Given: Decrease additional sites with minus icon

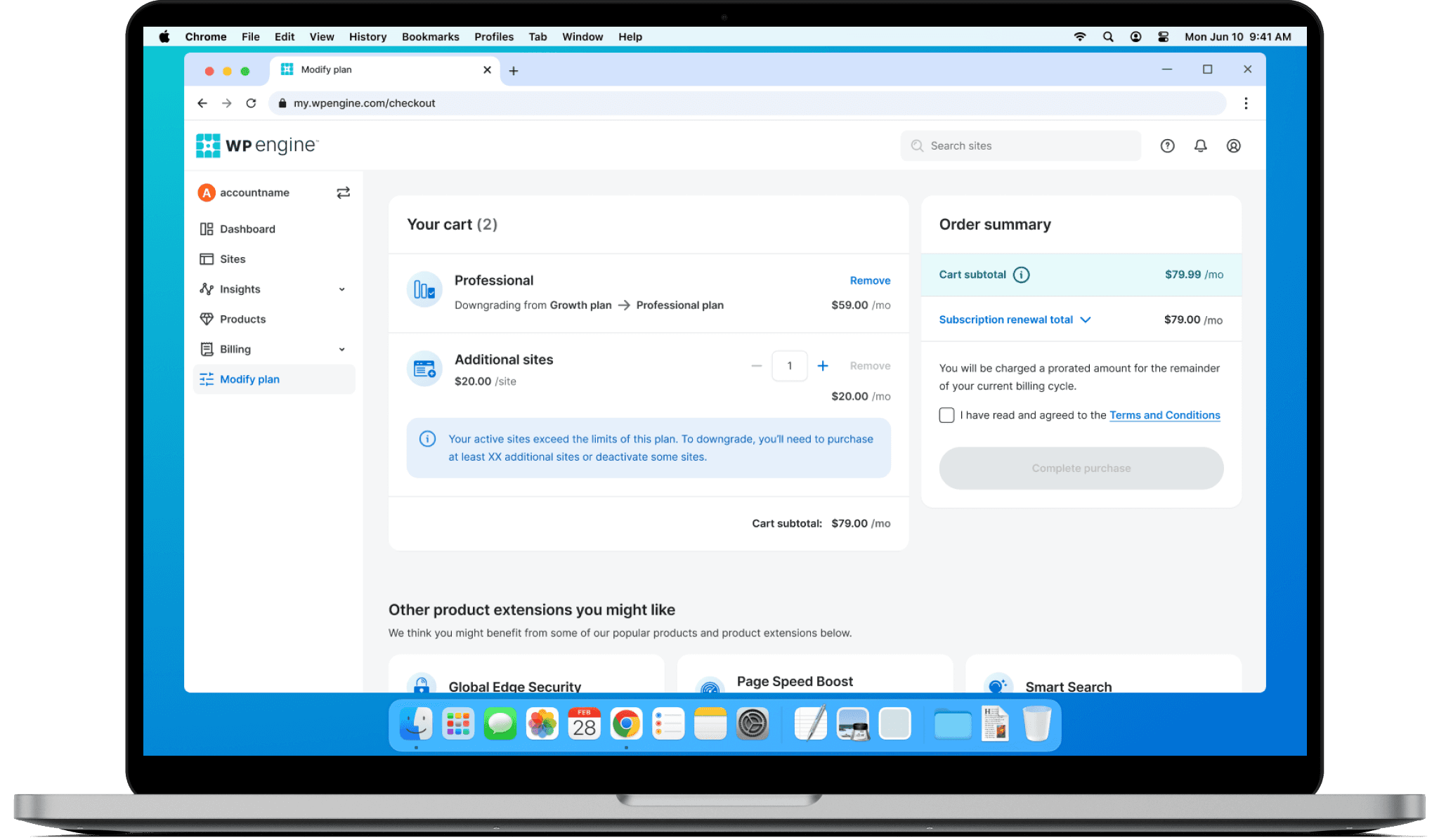Looking at the screenshot, I should 756,366.
